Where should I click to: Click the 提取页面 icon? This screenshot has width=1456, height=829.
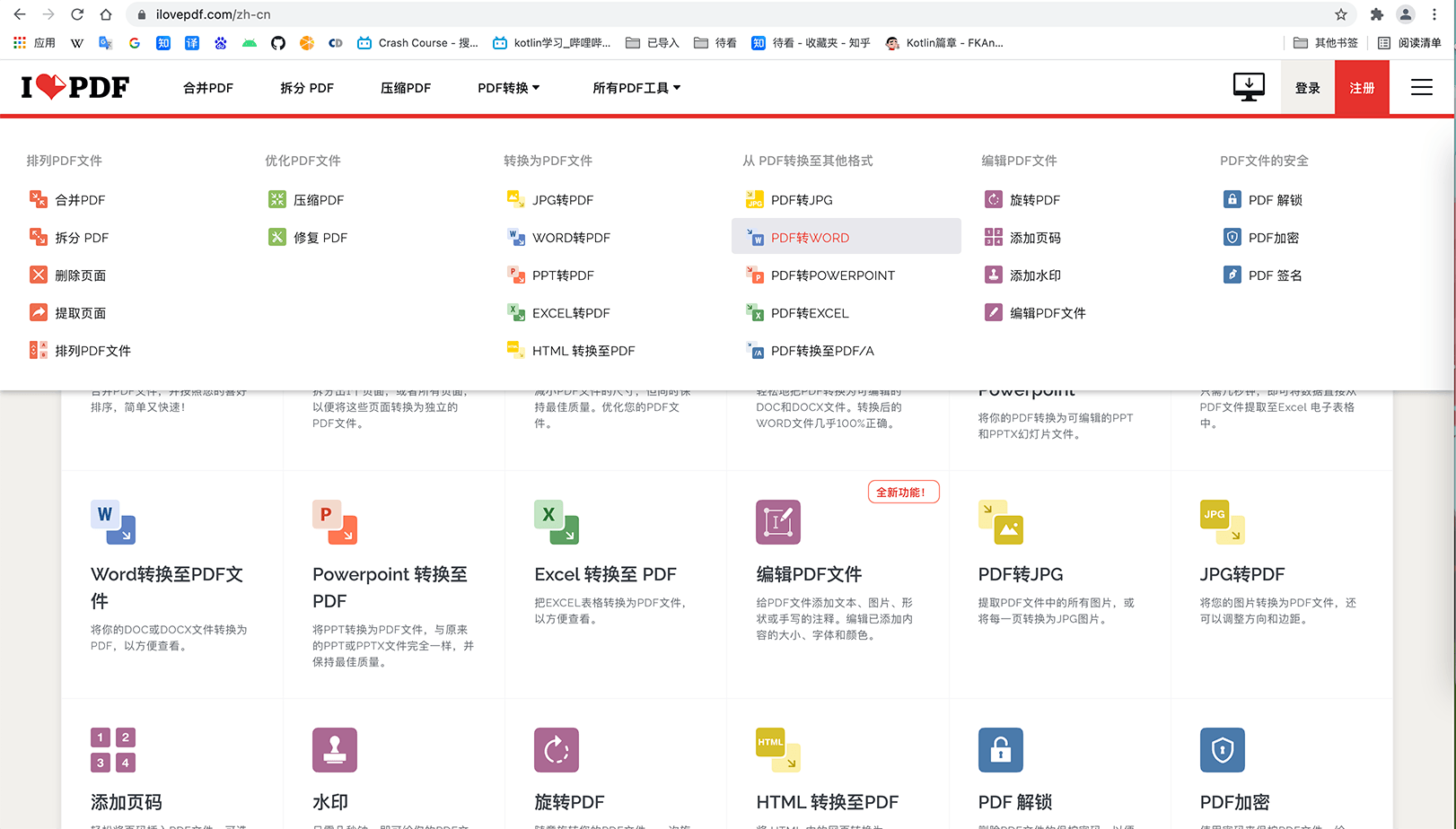[x=38, y=312]
